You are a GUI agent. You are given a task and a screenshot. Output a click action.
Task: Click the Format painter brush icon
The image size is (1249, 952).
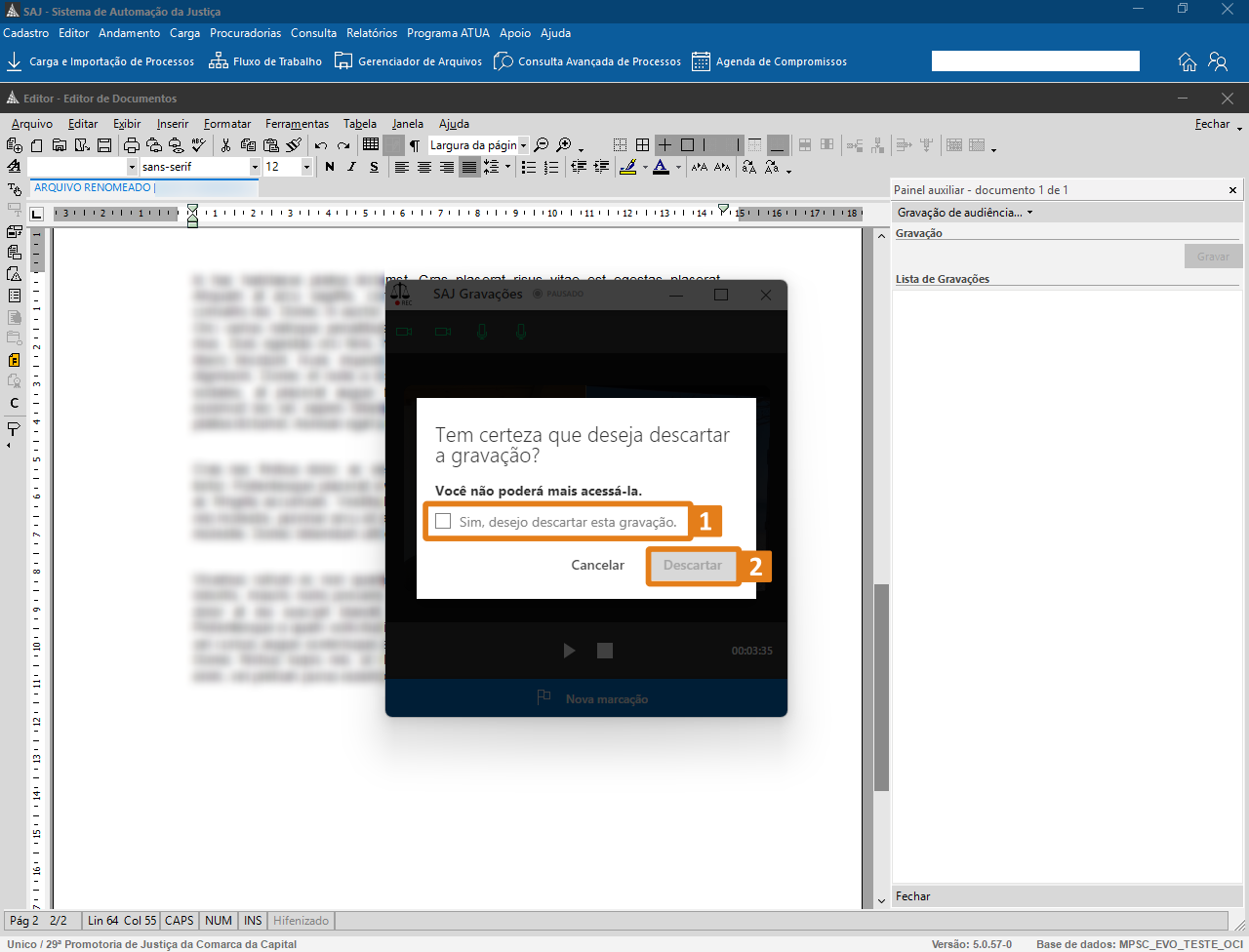click(294, 145)
